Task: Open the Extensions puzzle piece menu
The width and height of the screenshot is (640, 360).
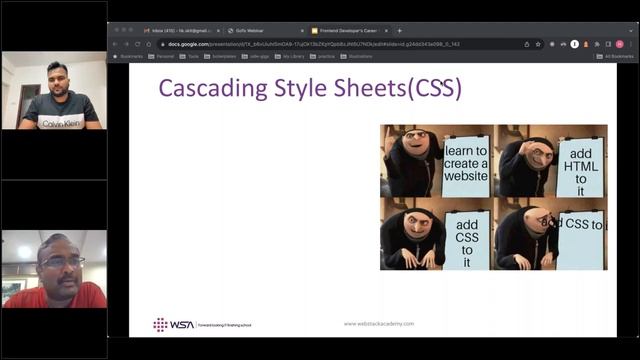Action: (597, 44)
